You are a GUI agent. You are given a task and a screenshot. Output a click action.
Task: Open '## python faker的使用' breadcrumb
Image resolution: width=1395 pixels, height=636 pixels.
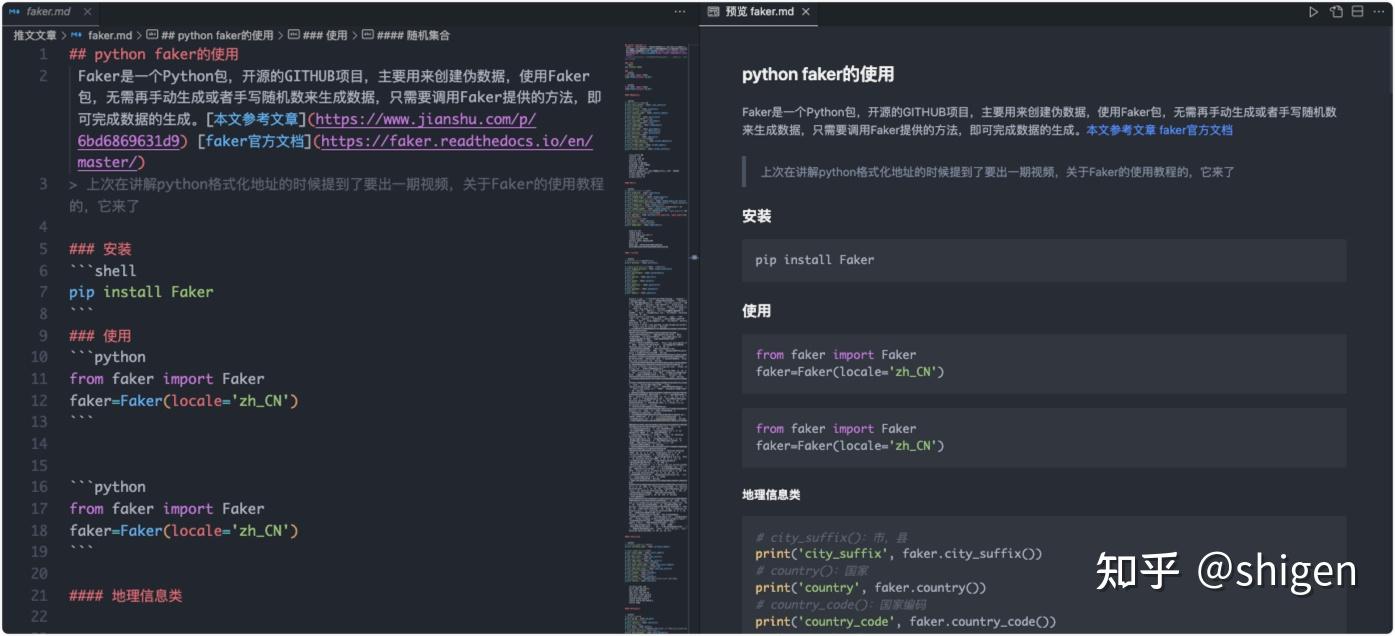[x=217, y=35]
